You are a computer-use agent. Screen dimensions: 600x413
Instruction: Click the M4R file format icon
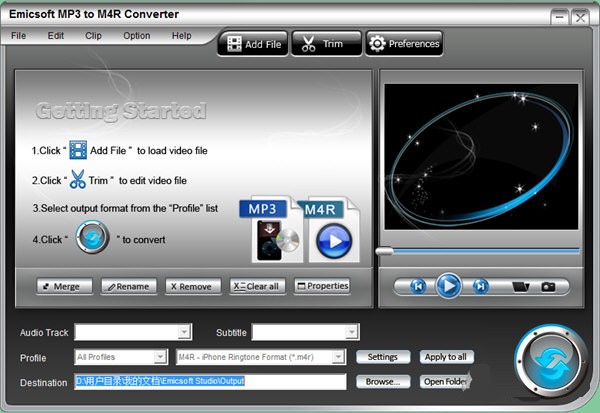click(x=330, y=230)
